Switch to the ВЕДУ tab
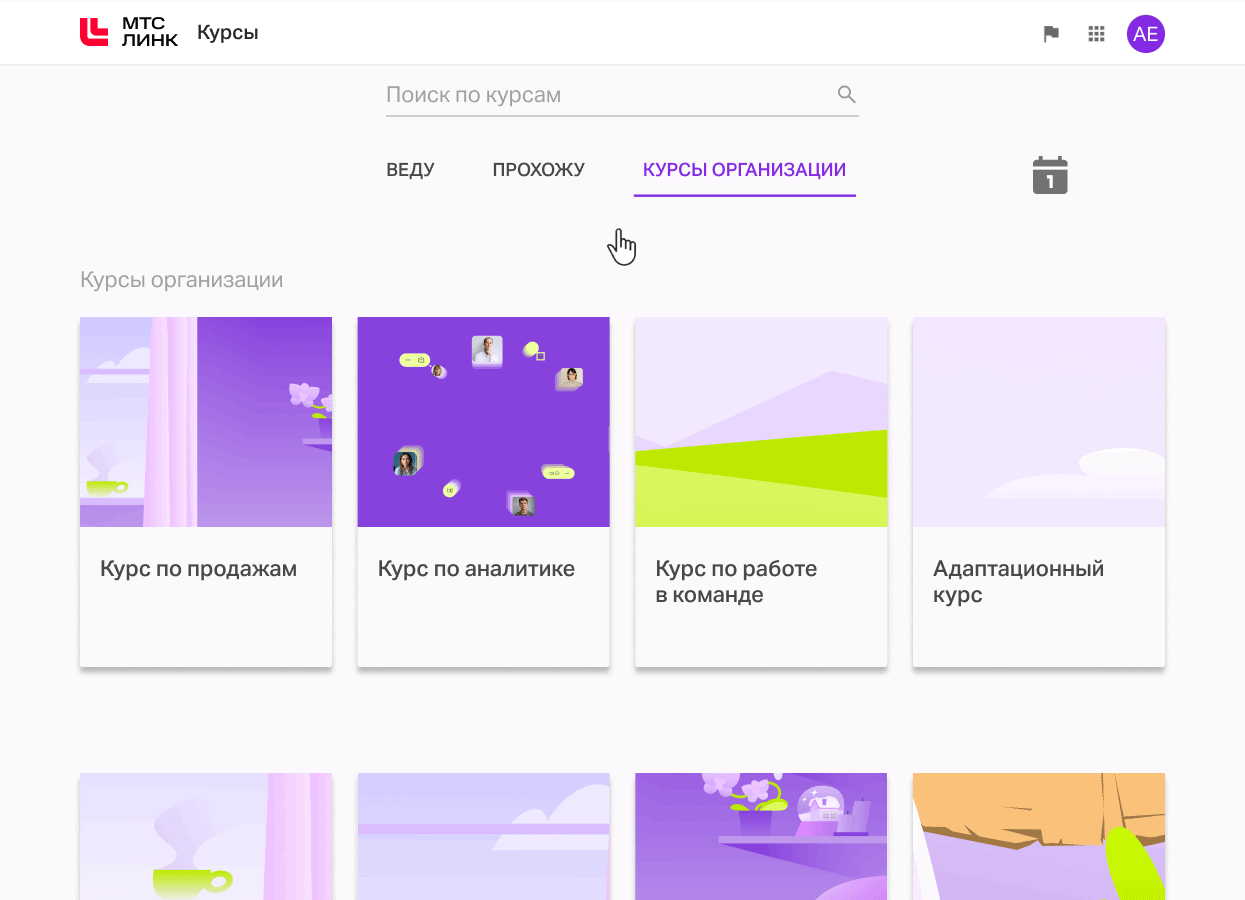The width and height of the screenshot is (1245, 900). tap(410, 170)
